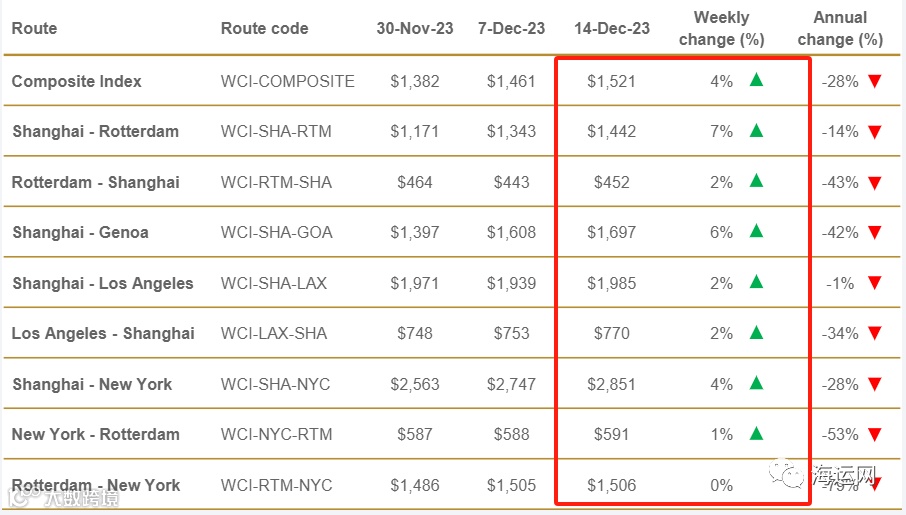Click red down arrow for Shanghai - Rotterdam

pyautogui.click(x=874, y=132)
